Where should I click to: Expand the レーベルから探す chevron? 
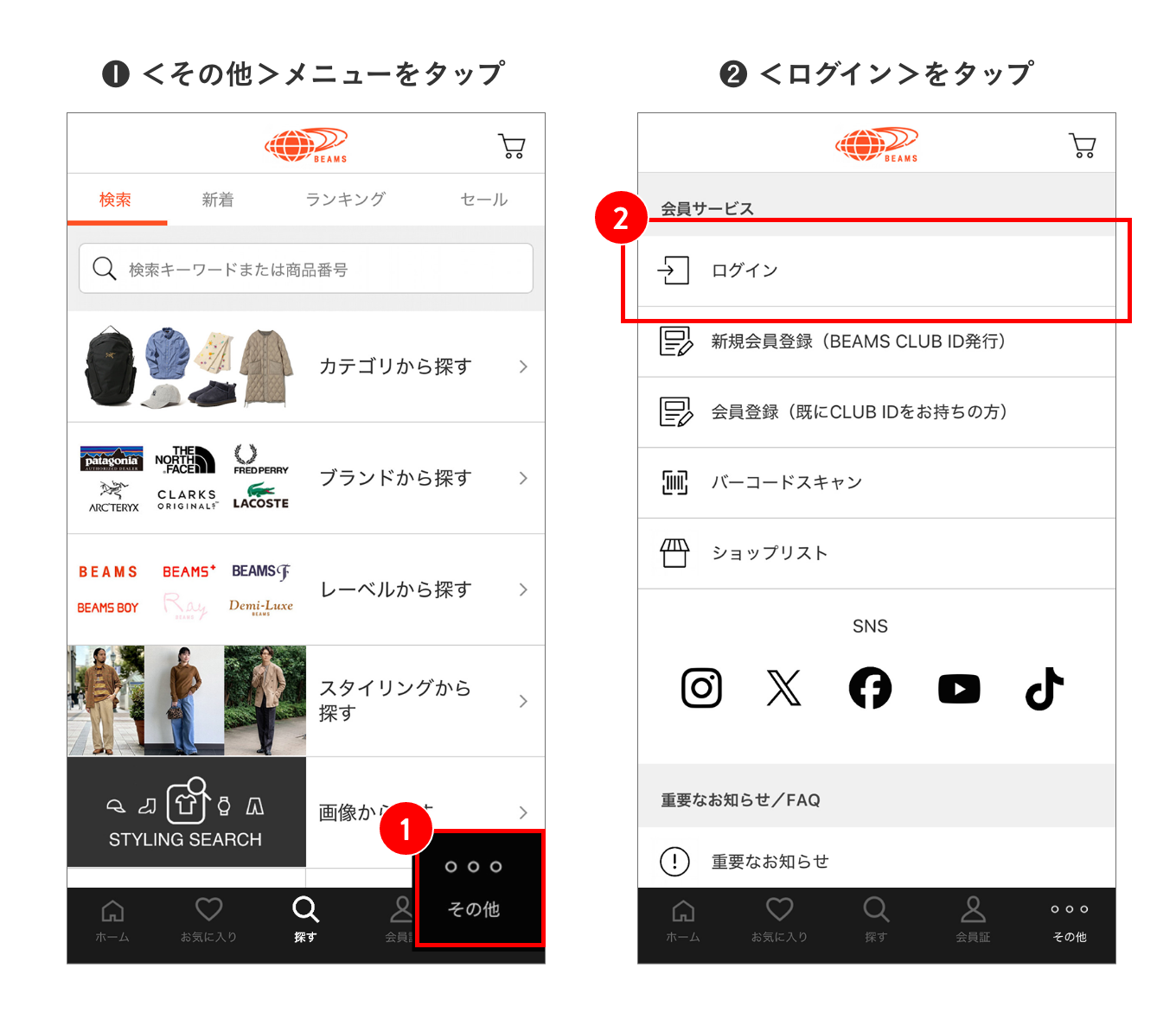(523, 589)
